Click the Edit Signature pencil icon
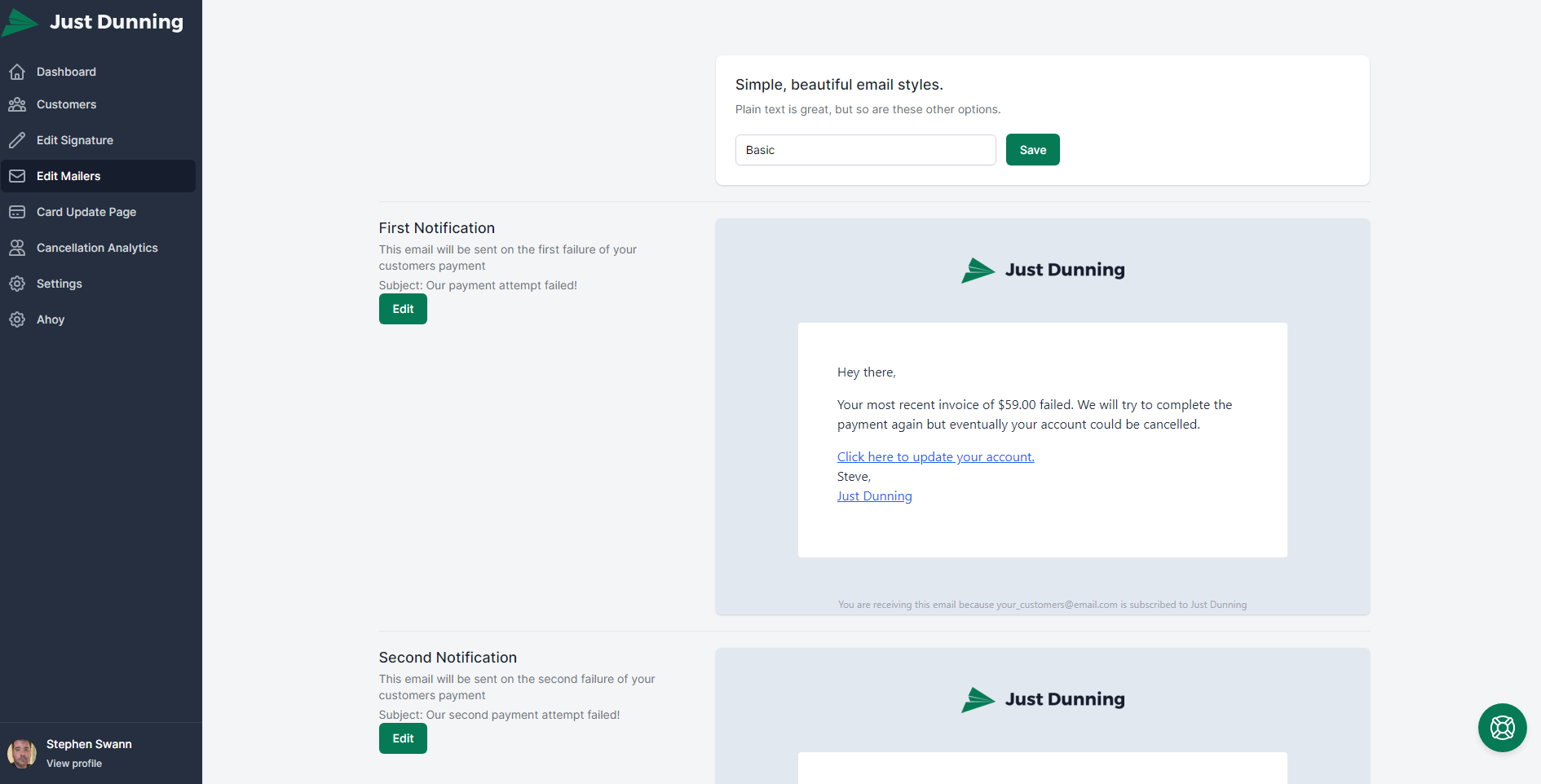1541x784 pixels. point(17,140)
